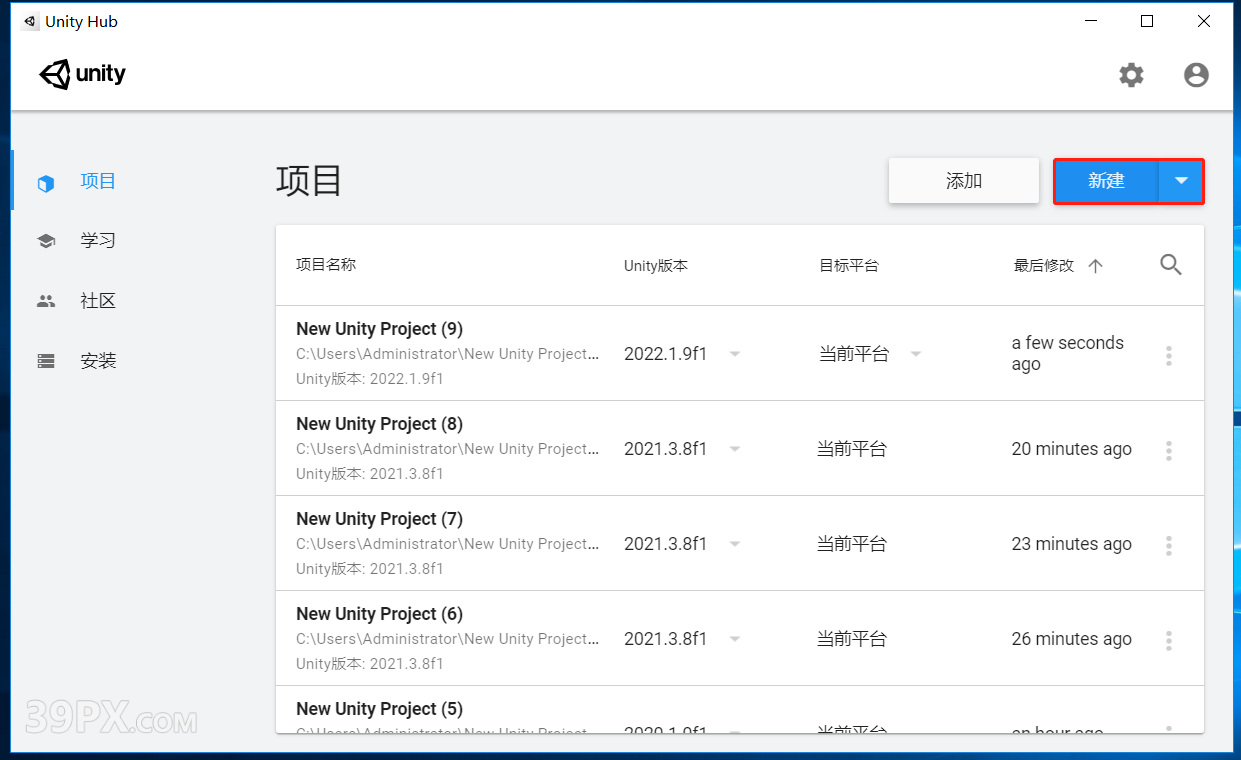This screenshot has height=760, width=1241.
Task: Sort by 项目名称 column header
Action: (x=326, y=265)
